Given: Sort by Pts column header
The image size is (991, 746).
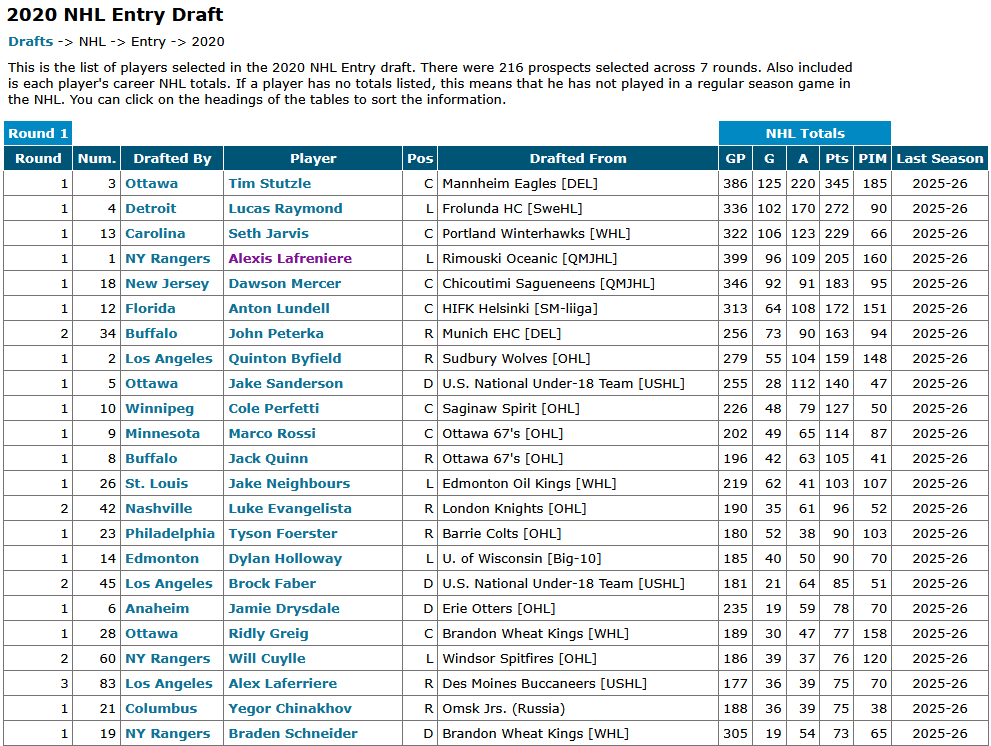Looking at the screenshot, I should pyautogui.click(x=836, y=159).
